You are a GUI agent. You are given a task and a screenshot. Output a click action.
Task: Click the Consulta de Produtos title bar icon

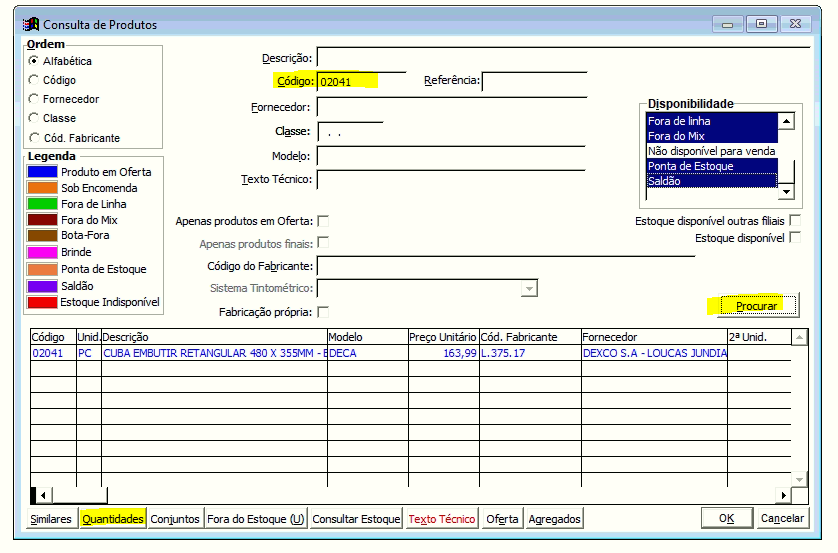click(x=31, y=24)
